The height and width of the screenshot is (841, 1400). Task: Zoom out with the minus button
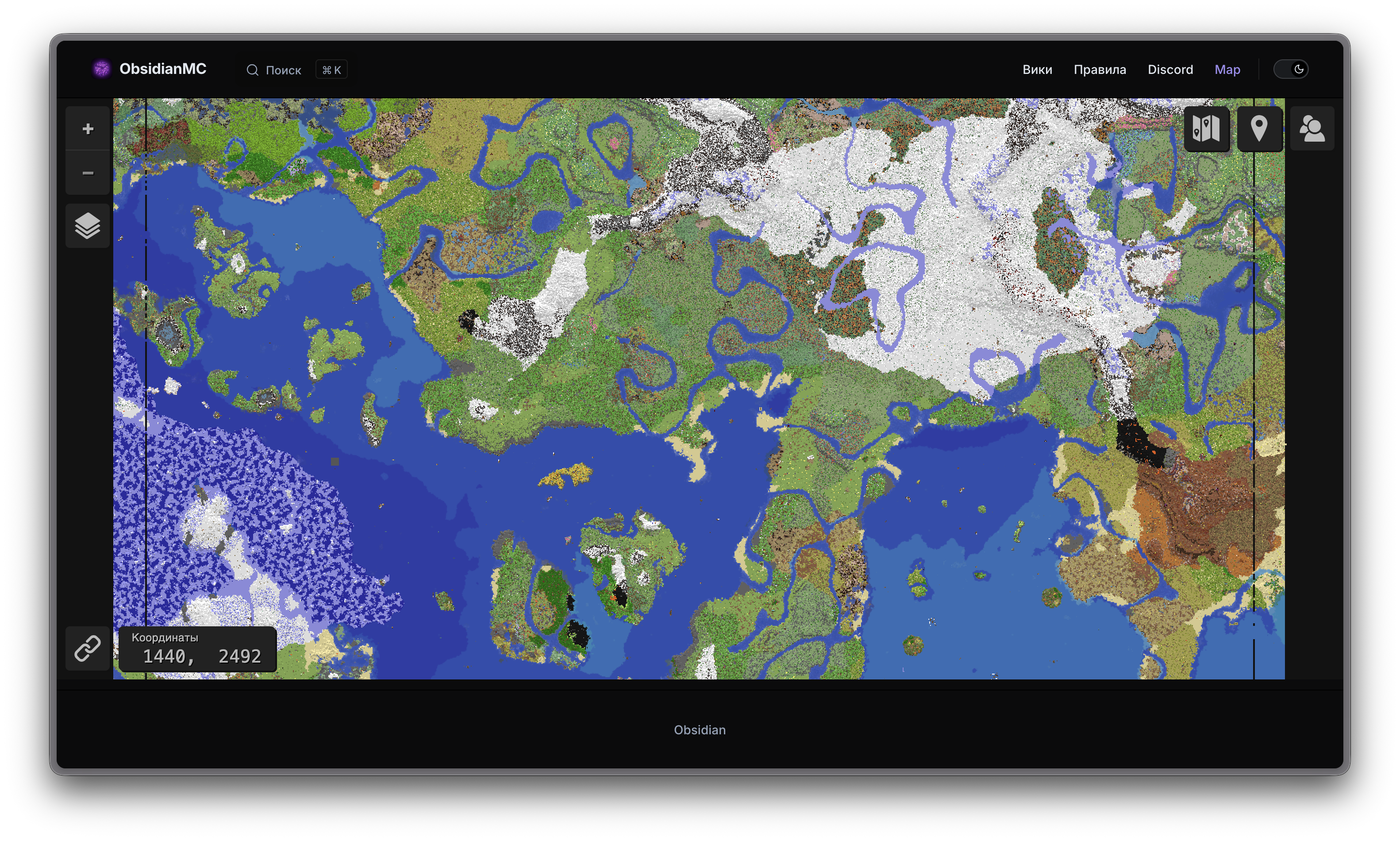(88, 173)
